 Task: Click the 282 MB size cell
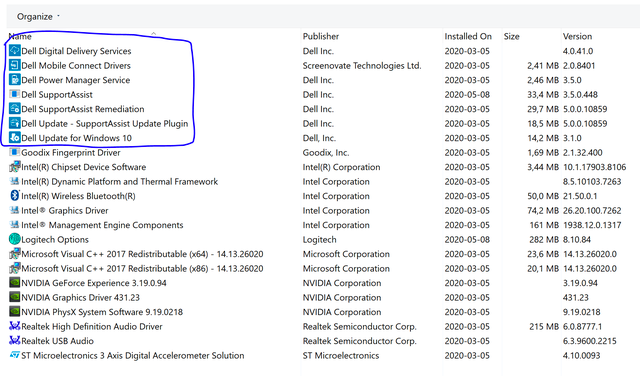(x=544, y=240)
